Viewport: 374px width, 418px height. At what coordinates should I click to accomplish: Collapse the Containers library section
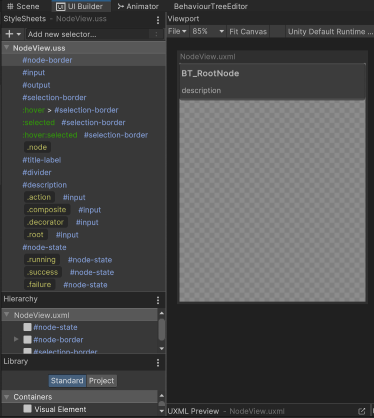(x=6, y=397)
